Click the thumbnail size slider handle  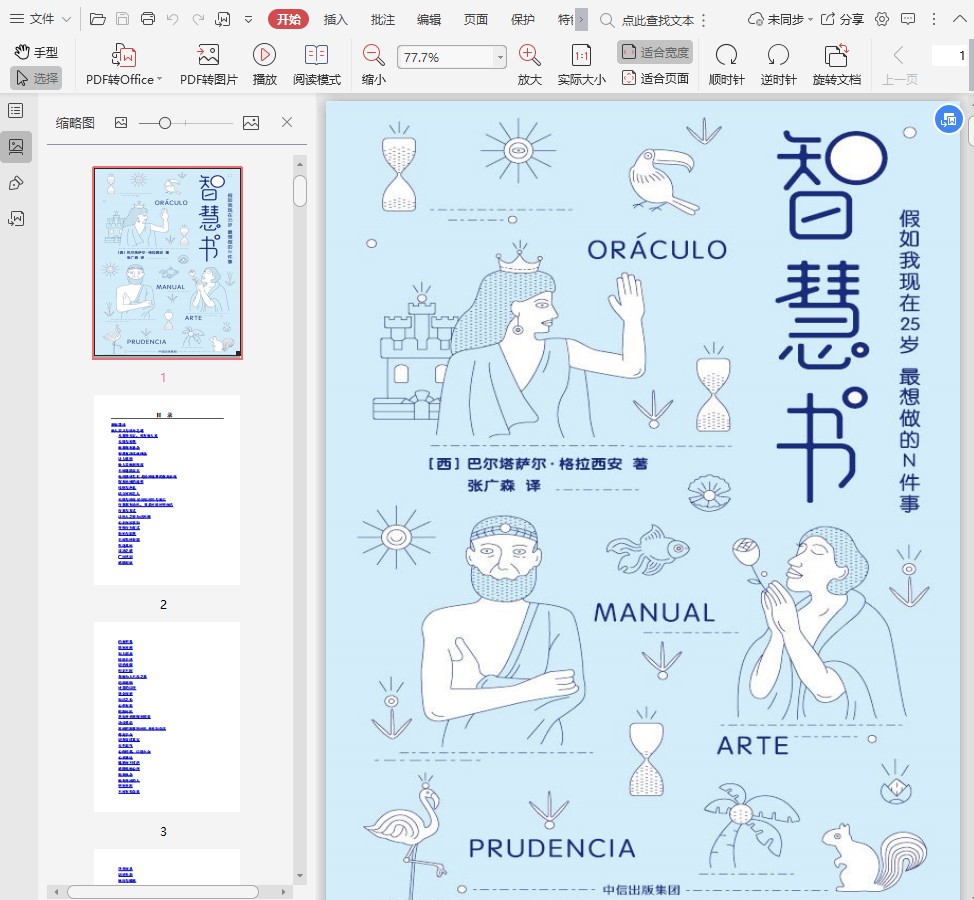pyautogui.click(x=165, y=122)
